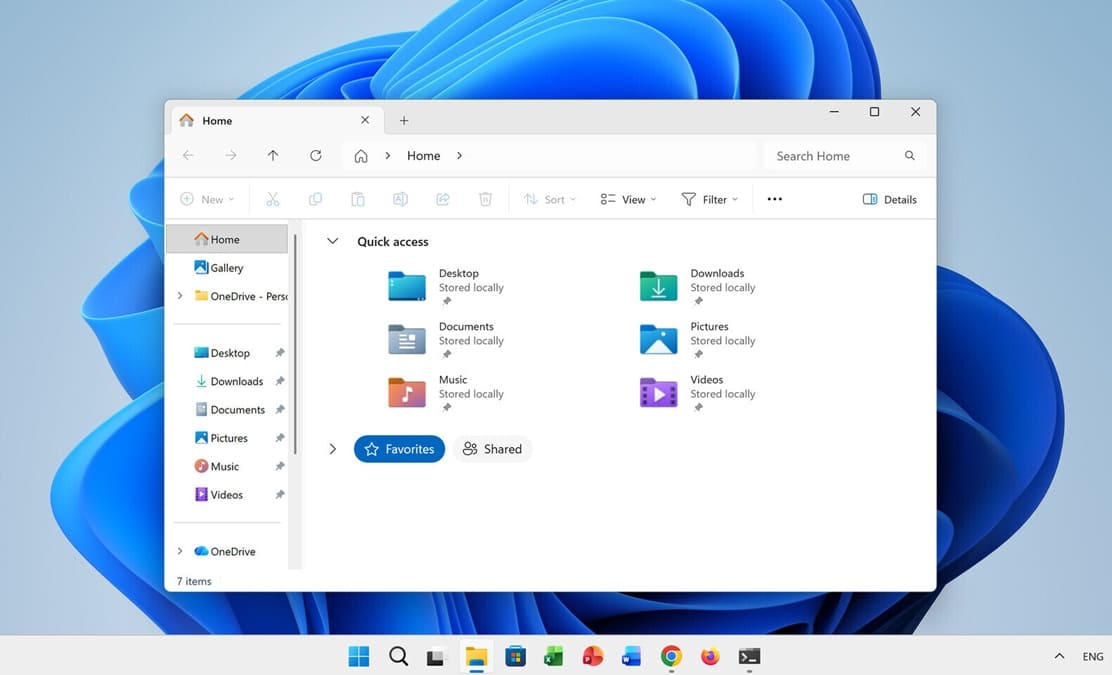Image resolution: width=1112 pixels, height=675 pixels.
Task: Open the Gallery from the sidebar
Action: click(224, 267)
